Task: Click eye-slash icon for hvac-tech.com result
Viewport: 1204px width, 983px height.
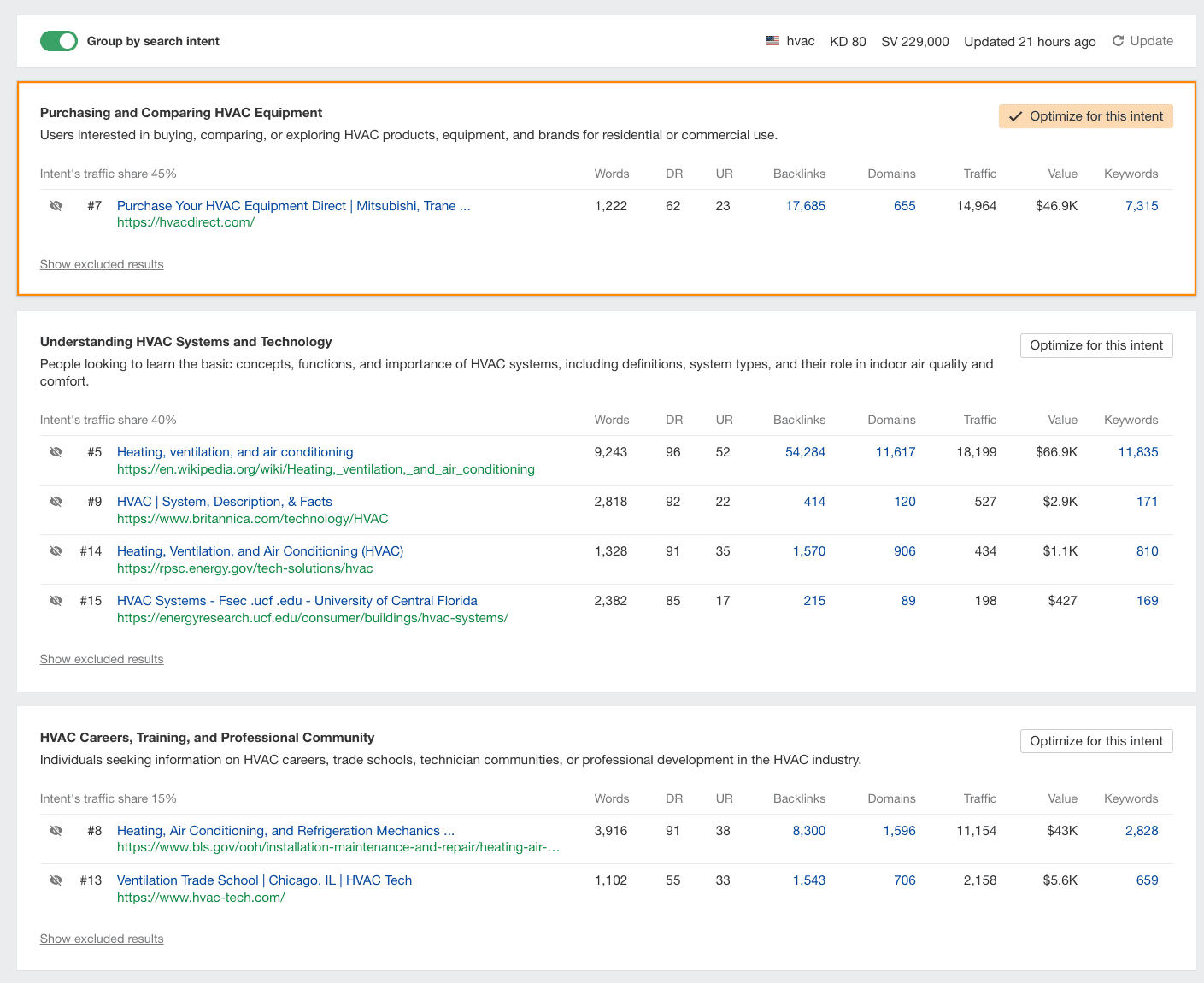Action: point(56,880)
